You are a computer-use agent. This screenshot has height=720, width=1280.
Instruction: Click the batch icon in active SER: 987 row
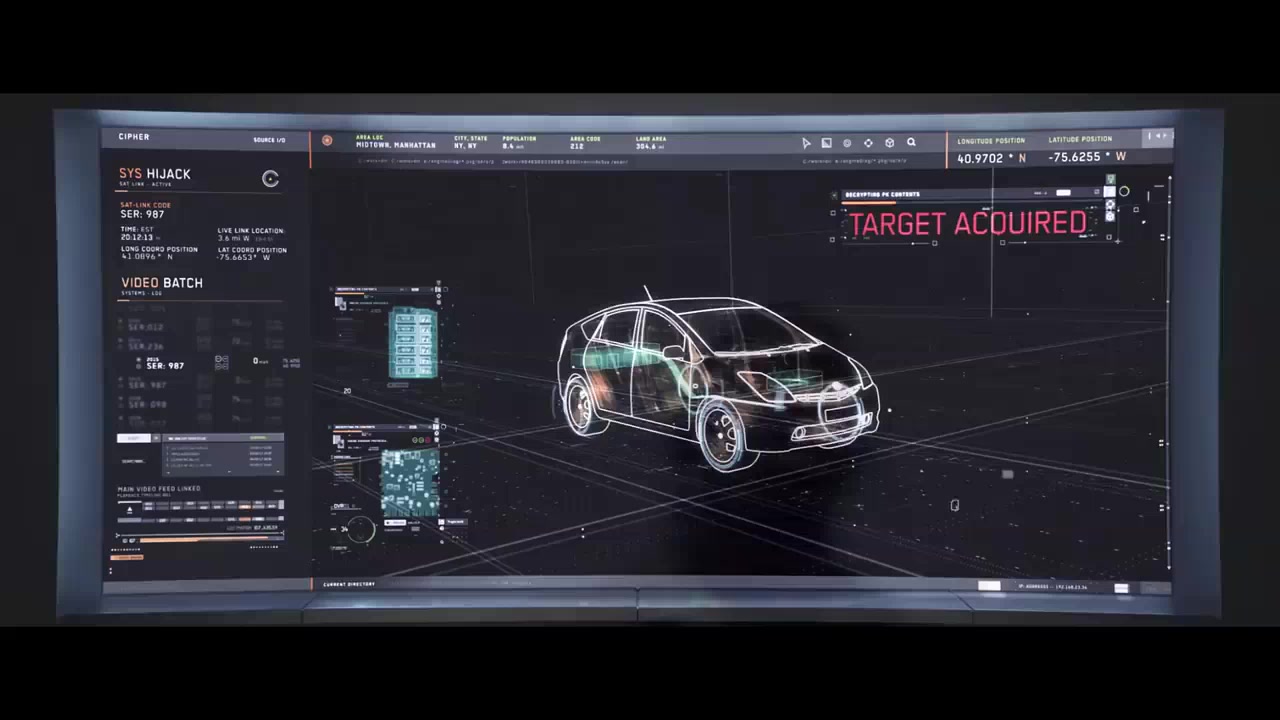click(x=222, y=362)
